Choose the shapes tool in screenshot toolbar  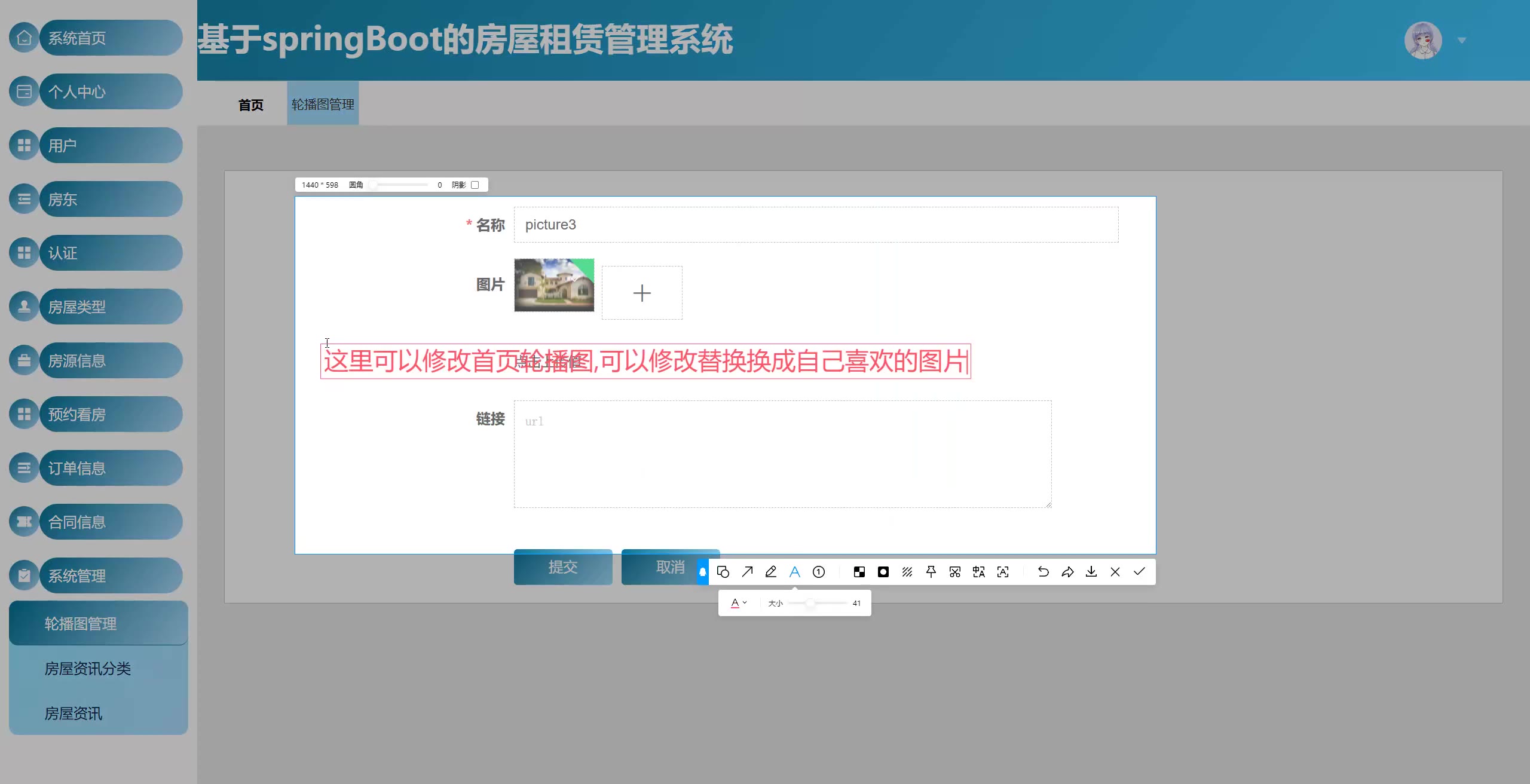(723, 572)
